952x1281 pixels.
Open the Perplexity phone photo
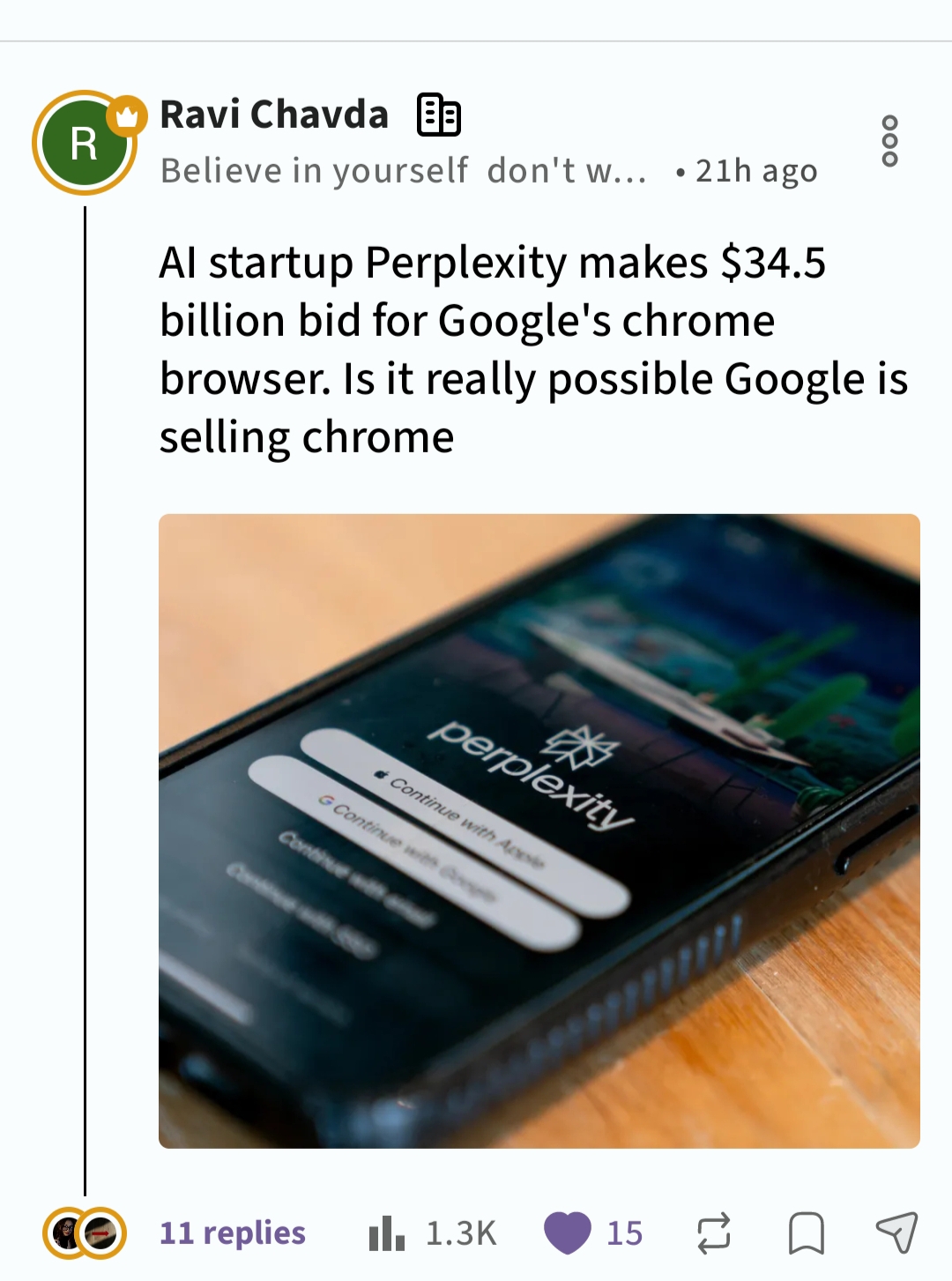coord(539,830)
